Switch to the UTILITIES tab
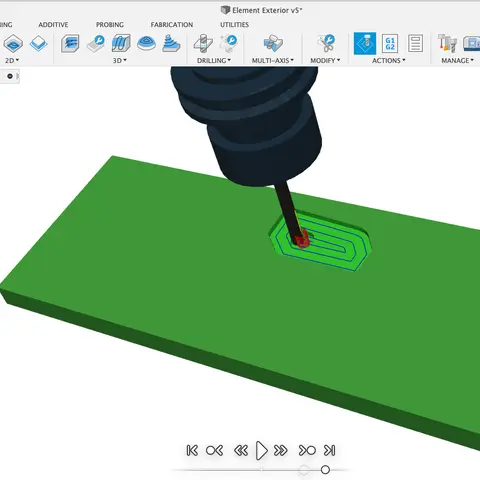 234,25
